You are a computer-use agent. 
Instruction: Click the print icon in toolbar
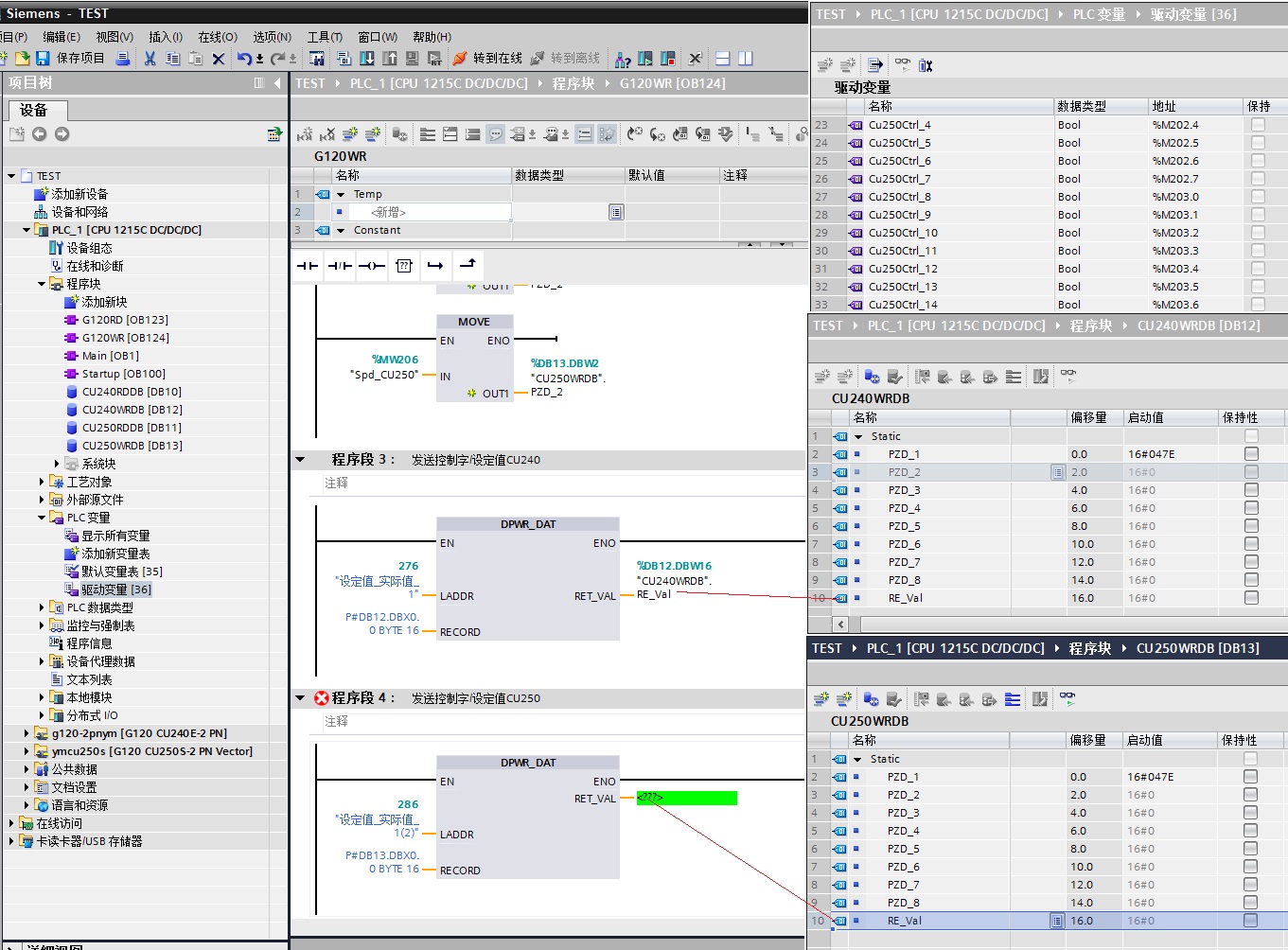123,59
